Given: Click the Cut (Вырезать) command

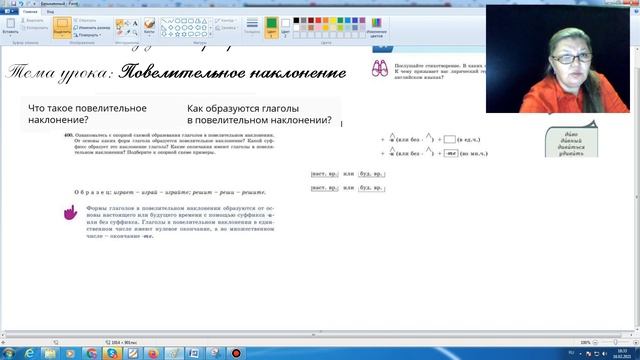Looking at the screenshot, I should point(32,20).
